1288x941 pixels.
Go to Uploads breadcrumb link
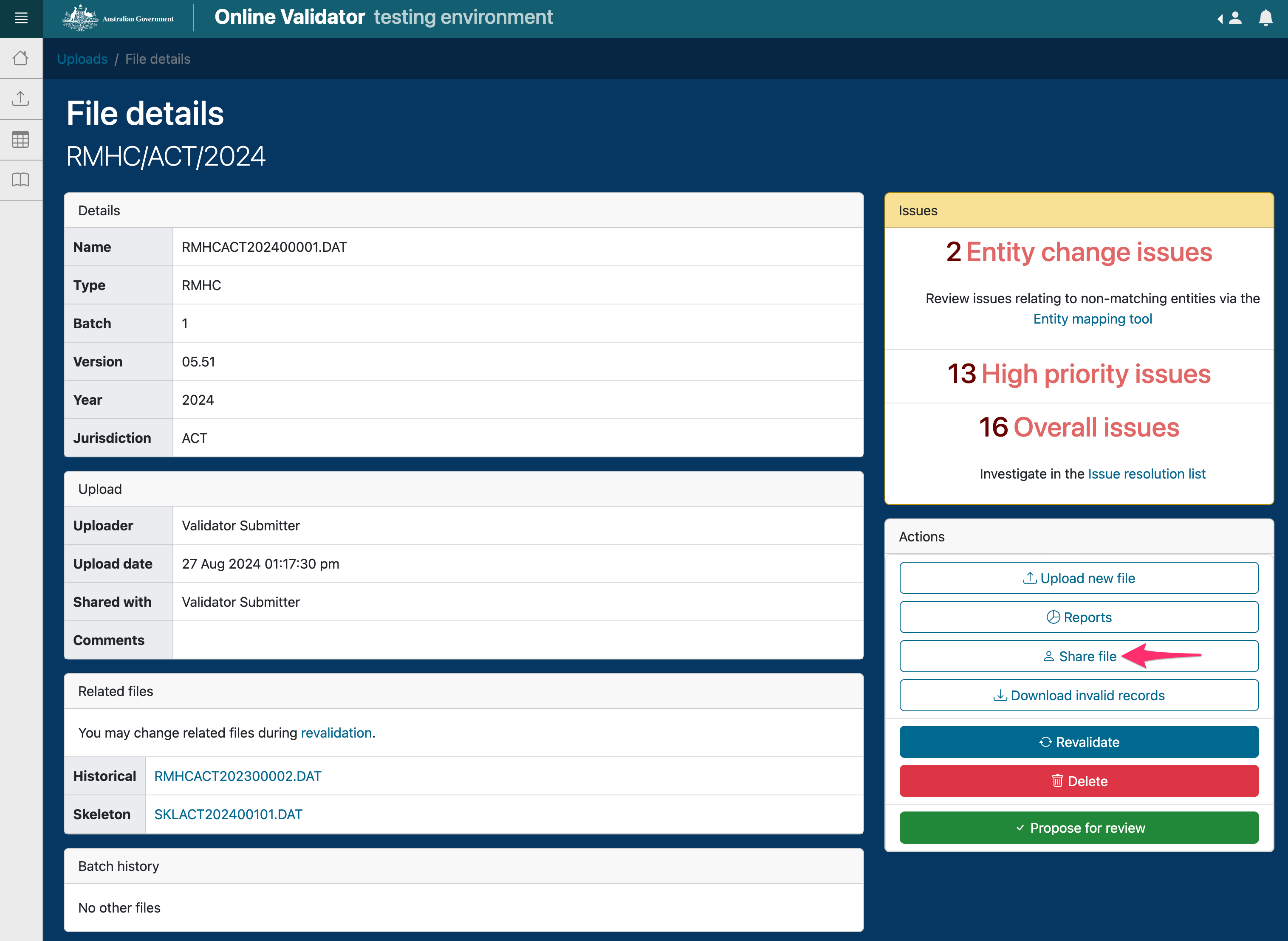point(82,59)
